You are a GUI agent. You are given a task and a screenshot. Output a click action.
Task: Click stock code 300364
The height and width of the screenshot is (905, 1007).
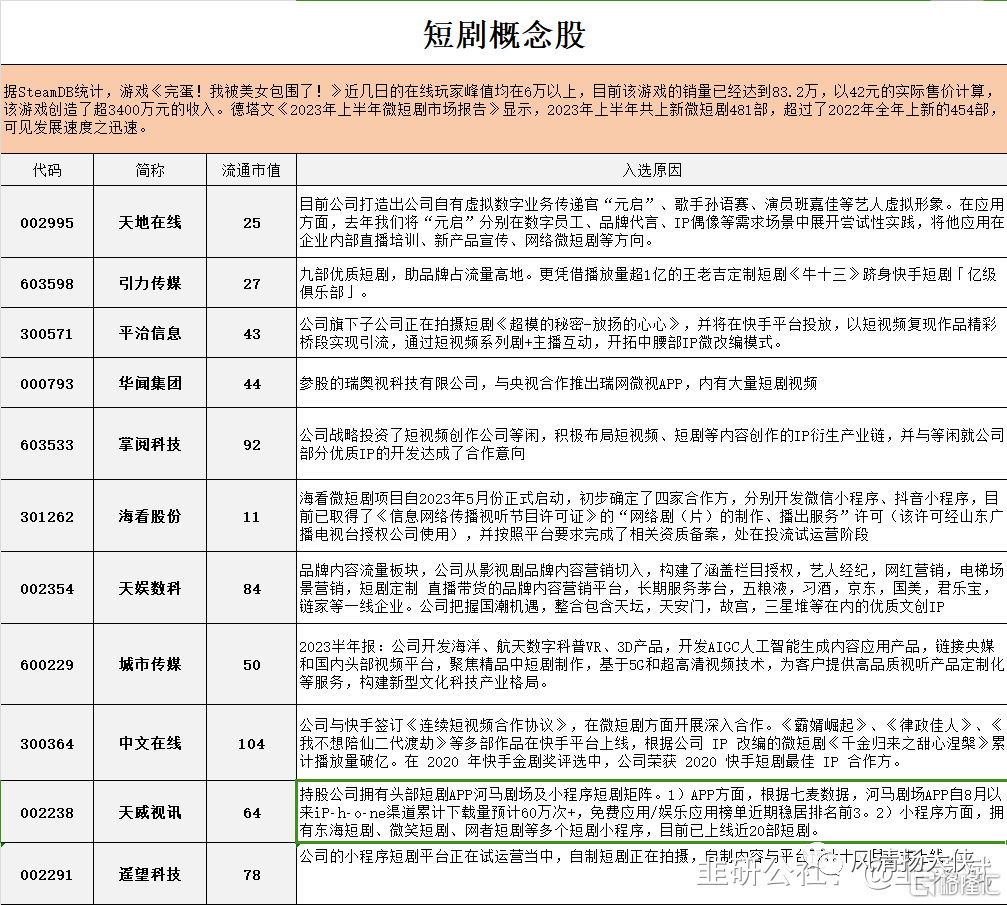pyautogui.click(x=47, y=744)
